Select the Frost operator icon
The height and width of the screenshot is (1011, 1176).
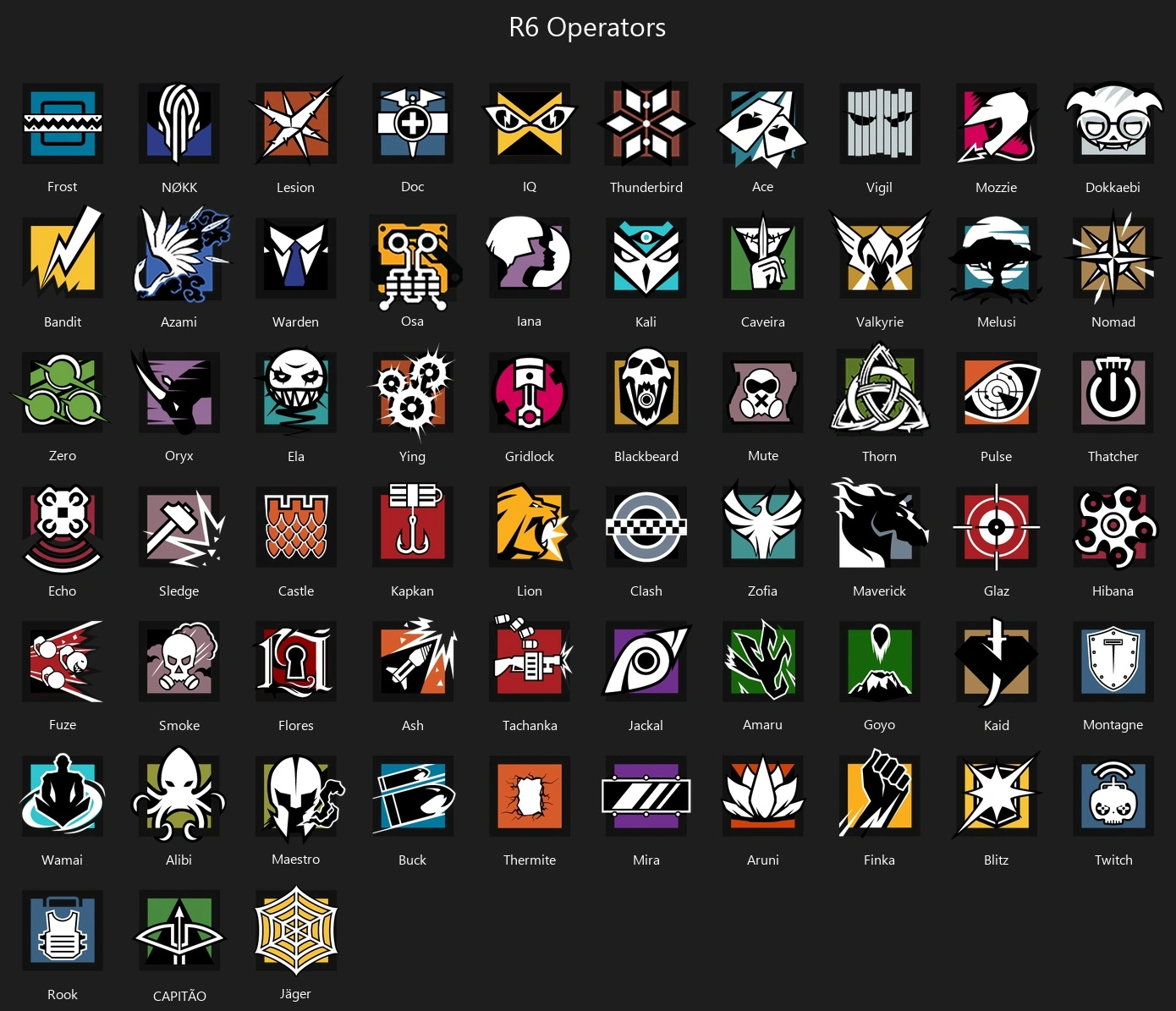pyautogui.click(x=63, y=124)
